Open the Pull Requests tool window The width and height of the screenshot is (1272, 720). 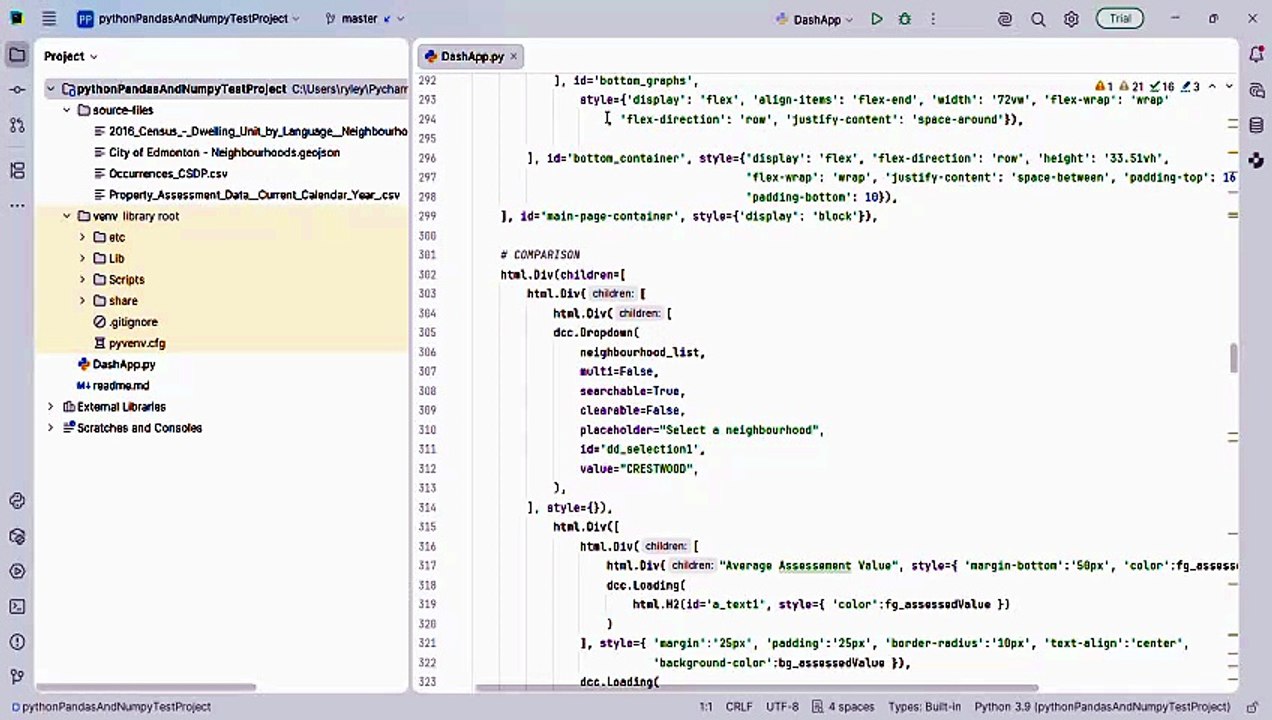point(17,125)
